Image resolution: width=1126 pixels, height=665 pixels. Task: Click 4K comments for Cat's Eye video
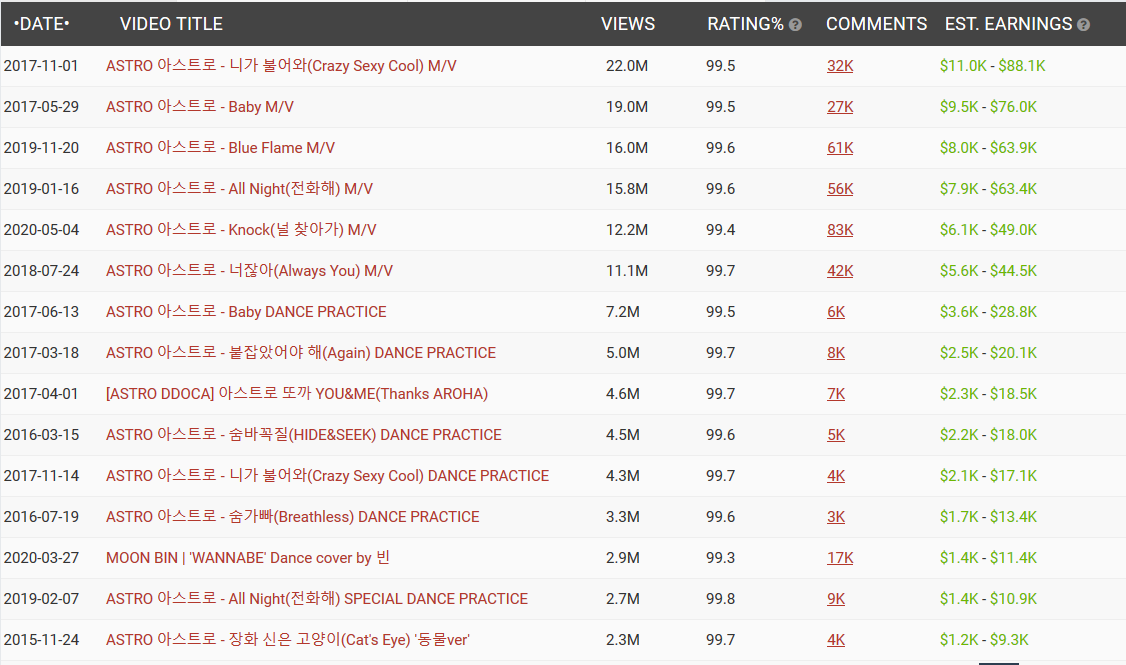click(x=836, y=638)
